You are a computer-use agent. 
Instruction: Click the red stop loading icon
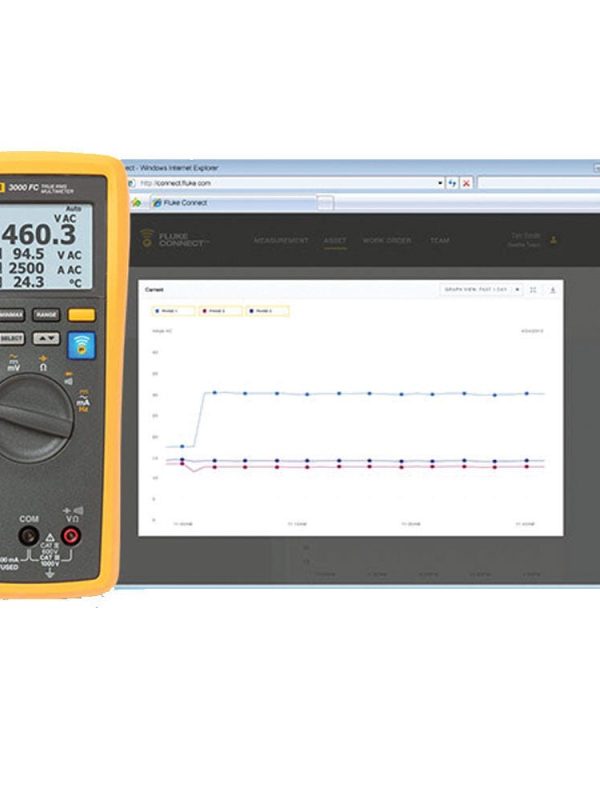(x=466, y=183)
